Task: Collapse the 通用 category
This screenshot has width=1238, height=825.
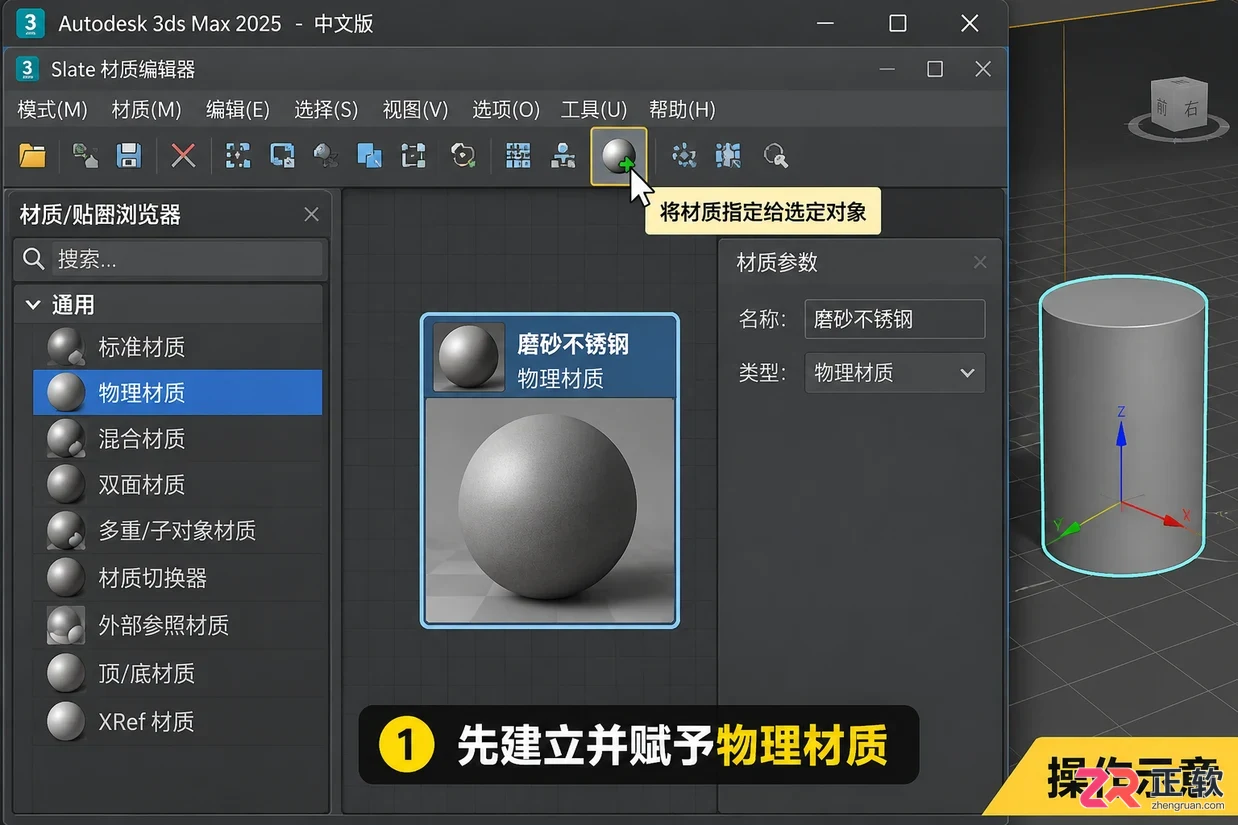Action: coord(33,305)
